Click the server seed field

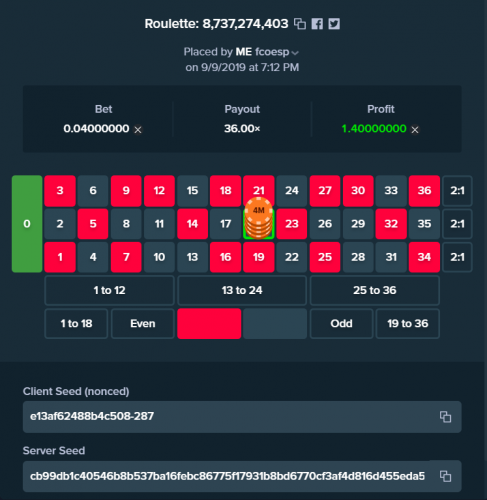[x=242, y=476]
